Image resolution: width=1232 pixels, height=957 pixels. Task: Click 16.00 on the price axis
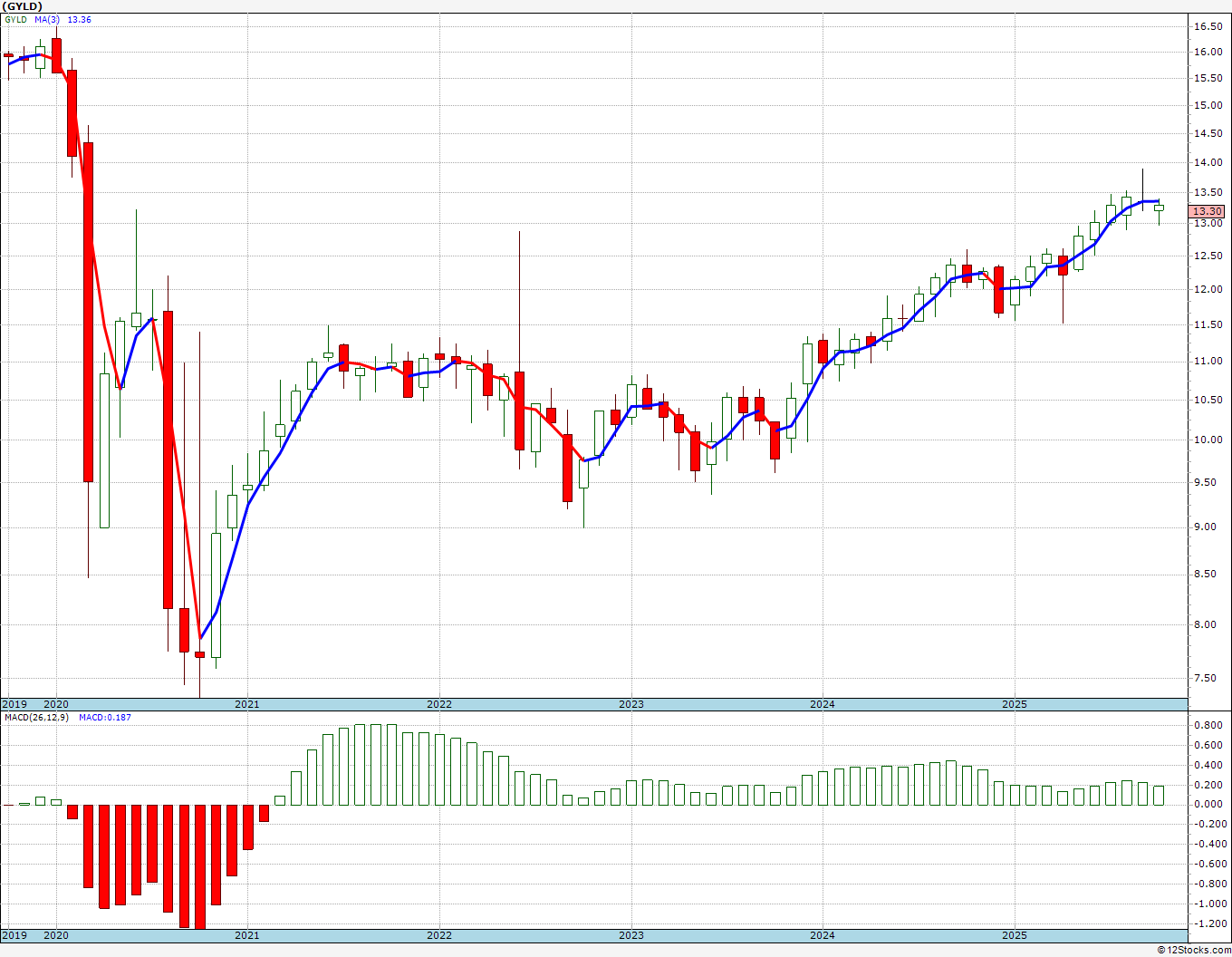point(1208,52)
